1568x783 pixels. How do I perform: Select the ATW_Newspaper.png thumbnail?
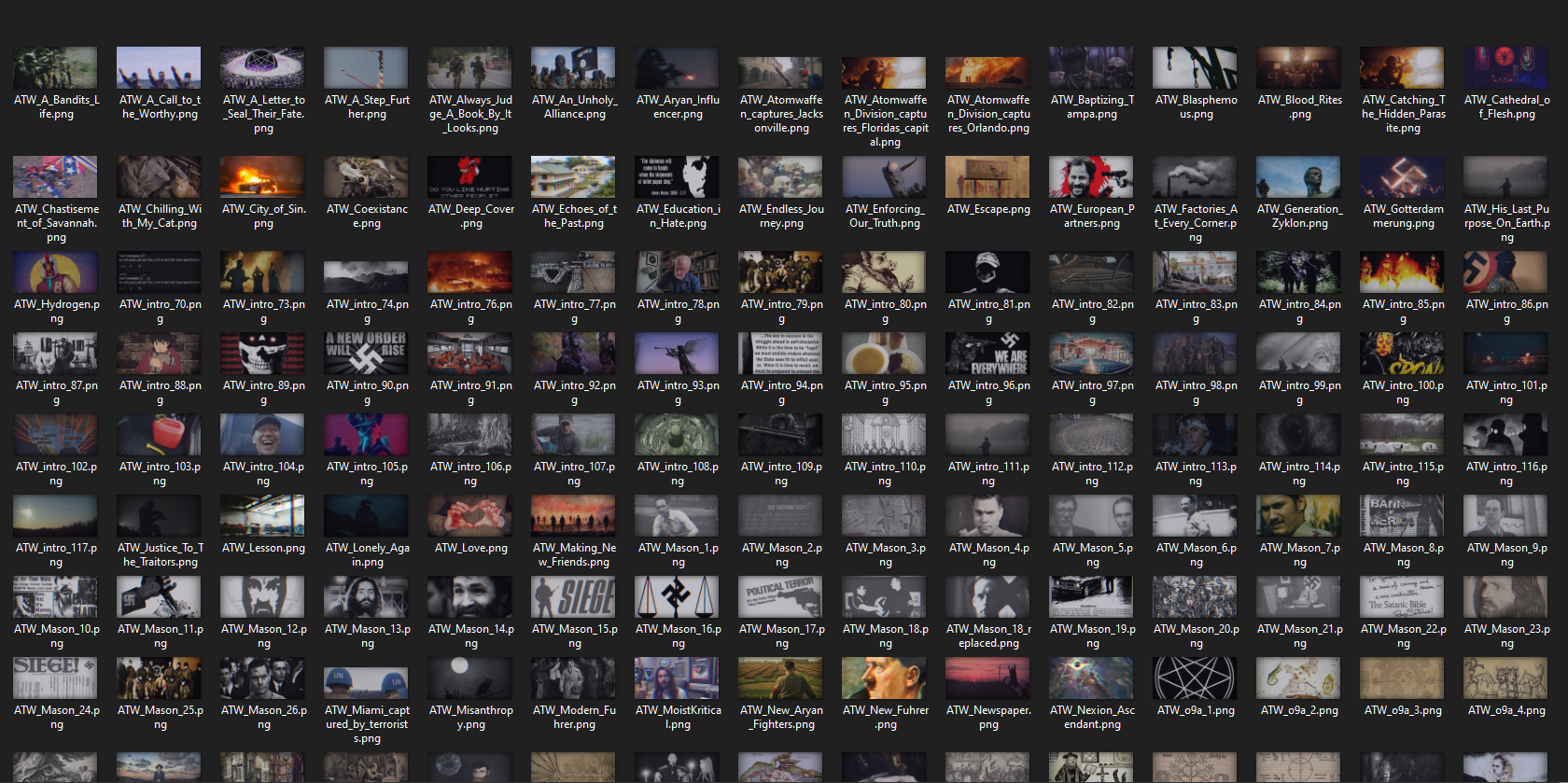pos(988,678)
